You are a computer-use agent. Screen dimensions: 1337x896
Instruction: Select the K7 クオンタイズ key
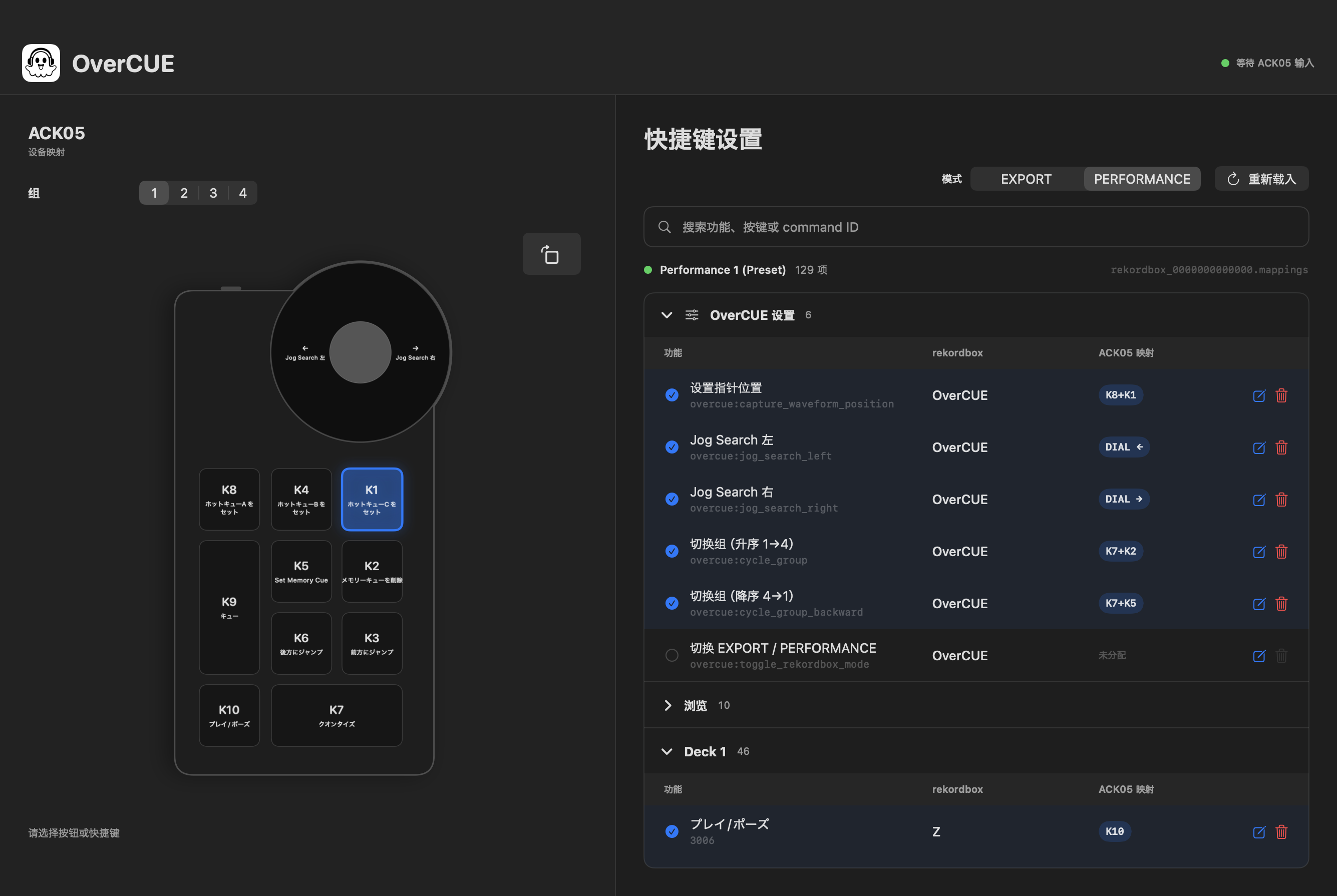pyautogui.click(x=337, y=715)
